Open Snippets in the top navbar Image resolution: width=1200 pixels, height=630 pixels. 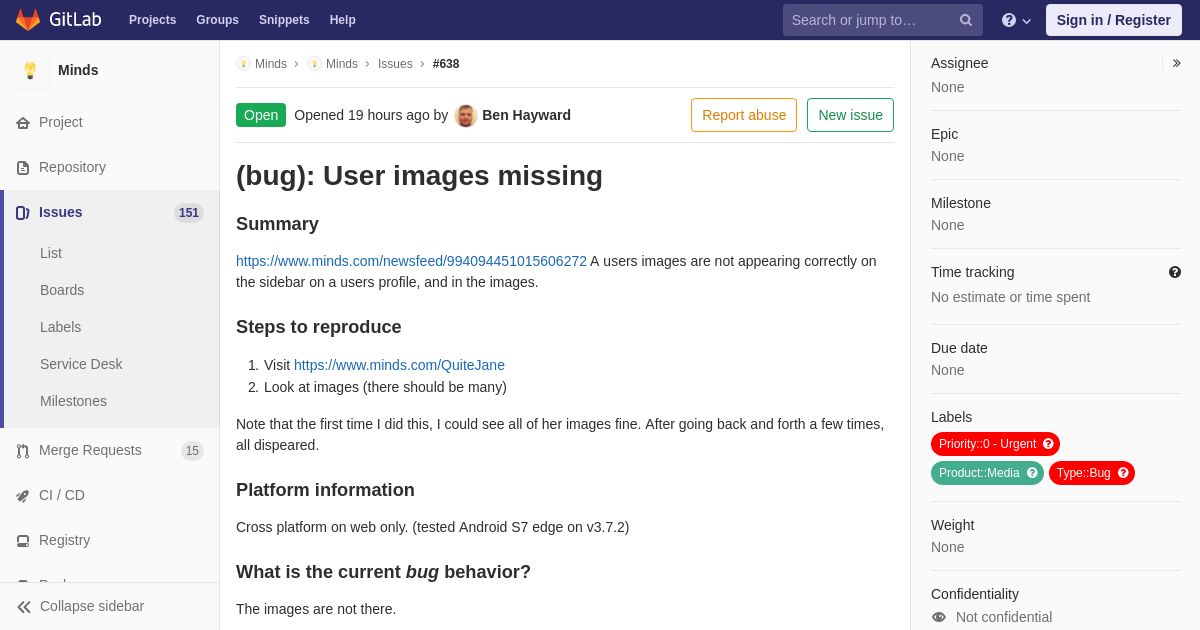click(284, 20)
